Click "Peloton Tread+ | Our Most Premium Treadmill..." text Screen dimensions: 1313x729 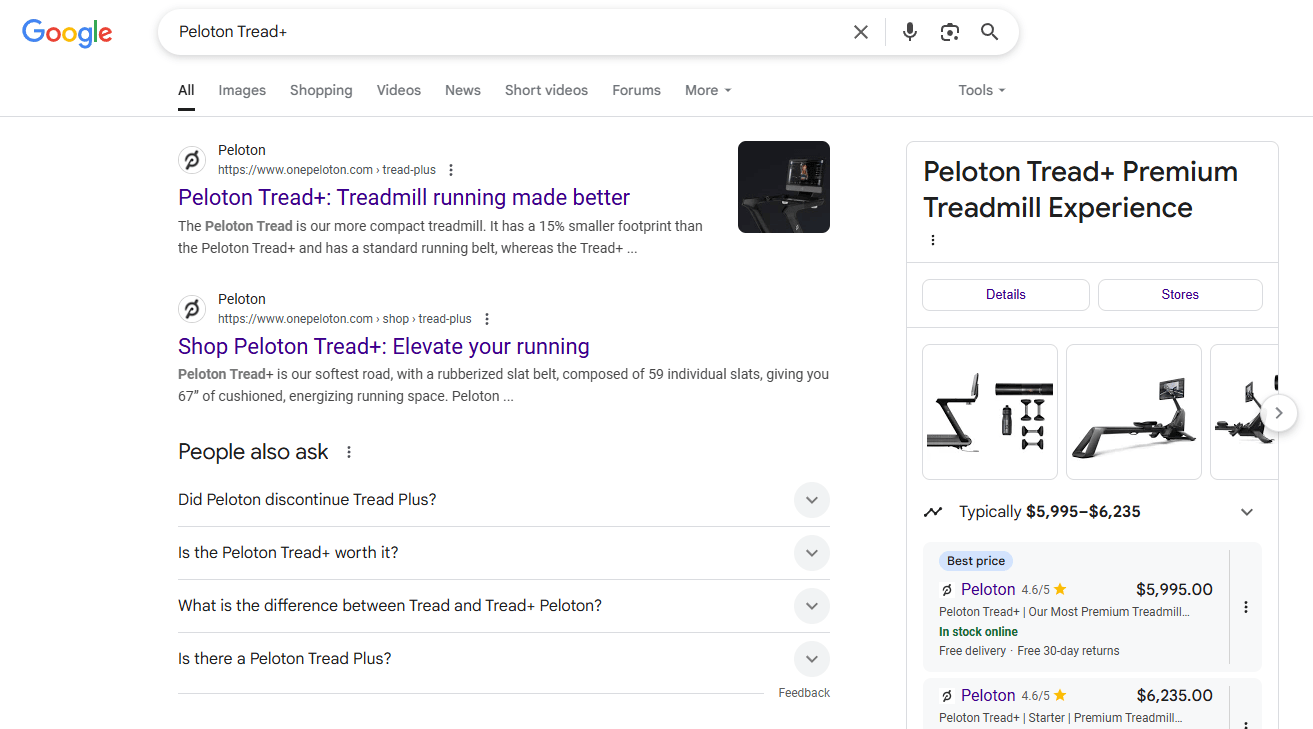(x=1065, y=612)
